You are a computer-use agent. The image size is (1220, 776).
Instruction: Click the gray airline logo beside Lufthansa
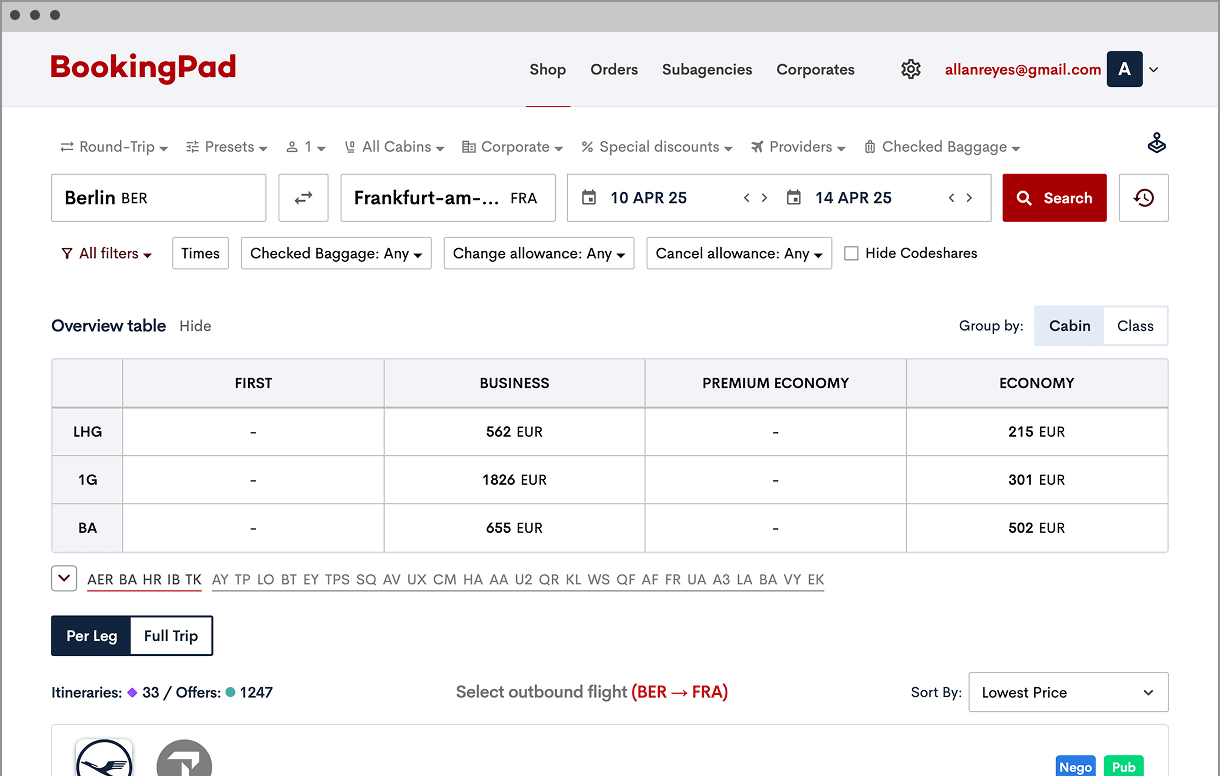point(185,758)
